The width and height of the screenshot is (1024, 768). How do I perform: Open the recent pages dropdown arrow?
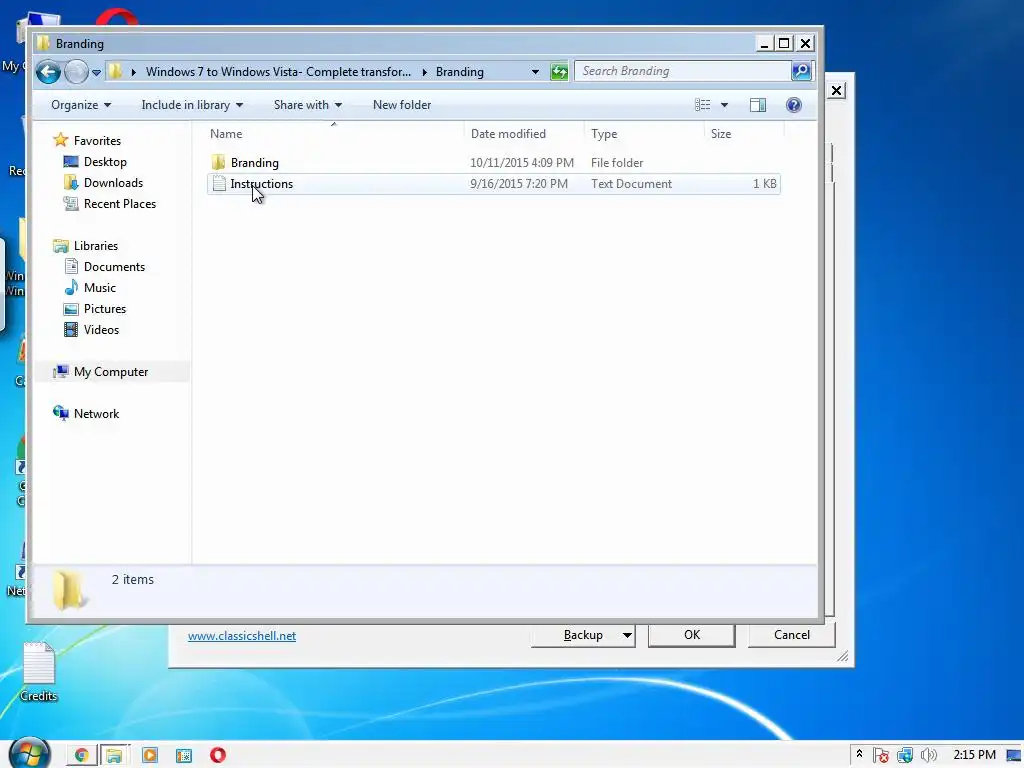pos(96,72)
